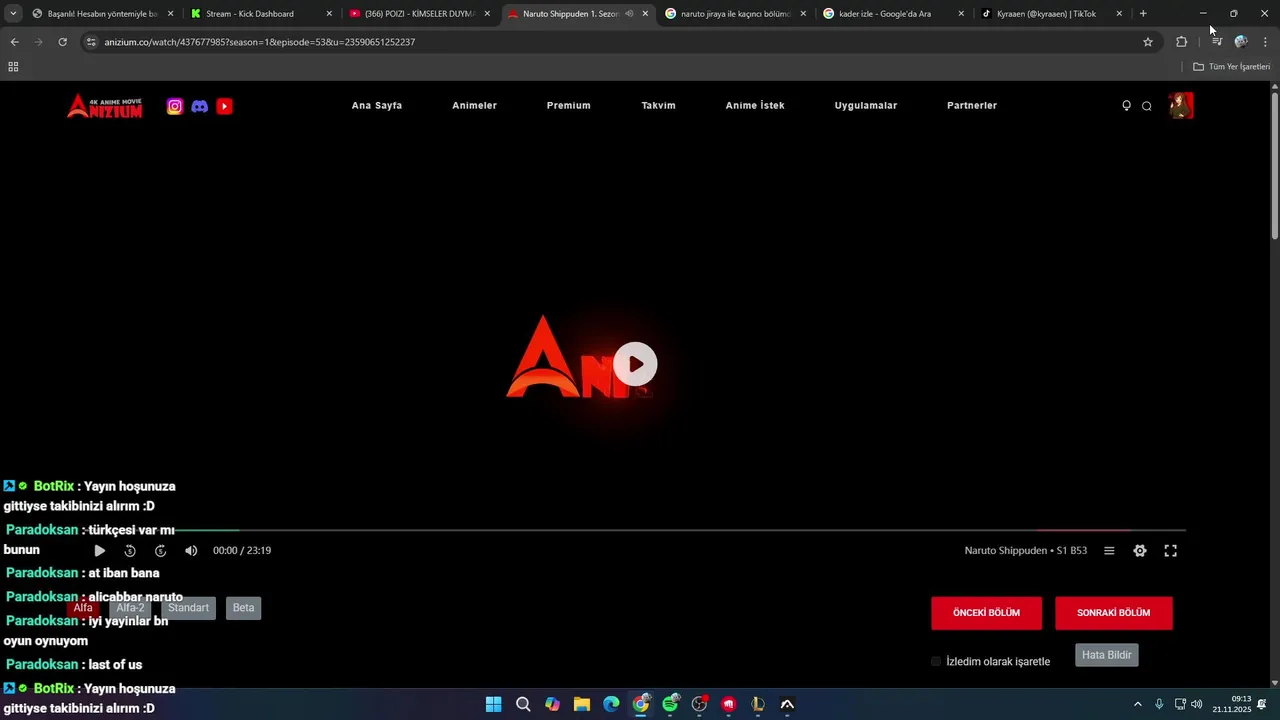Click the small play icon in player controls
The image size is (1280, 720).
click(99, 551)
